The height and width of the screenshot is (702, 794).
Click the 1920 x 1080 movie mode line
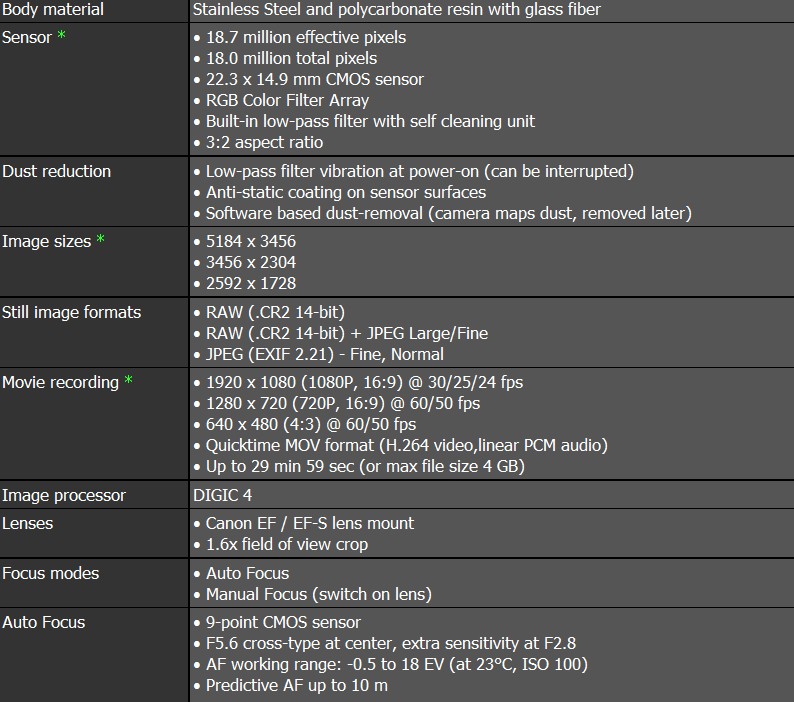364,382
